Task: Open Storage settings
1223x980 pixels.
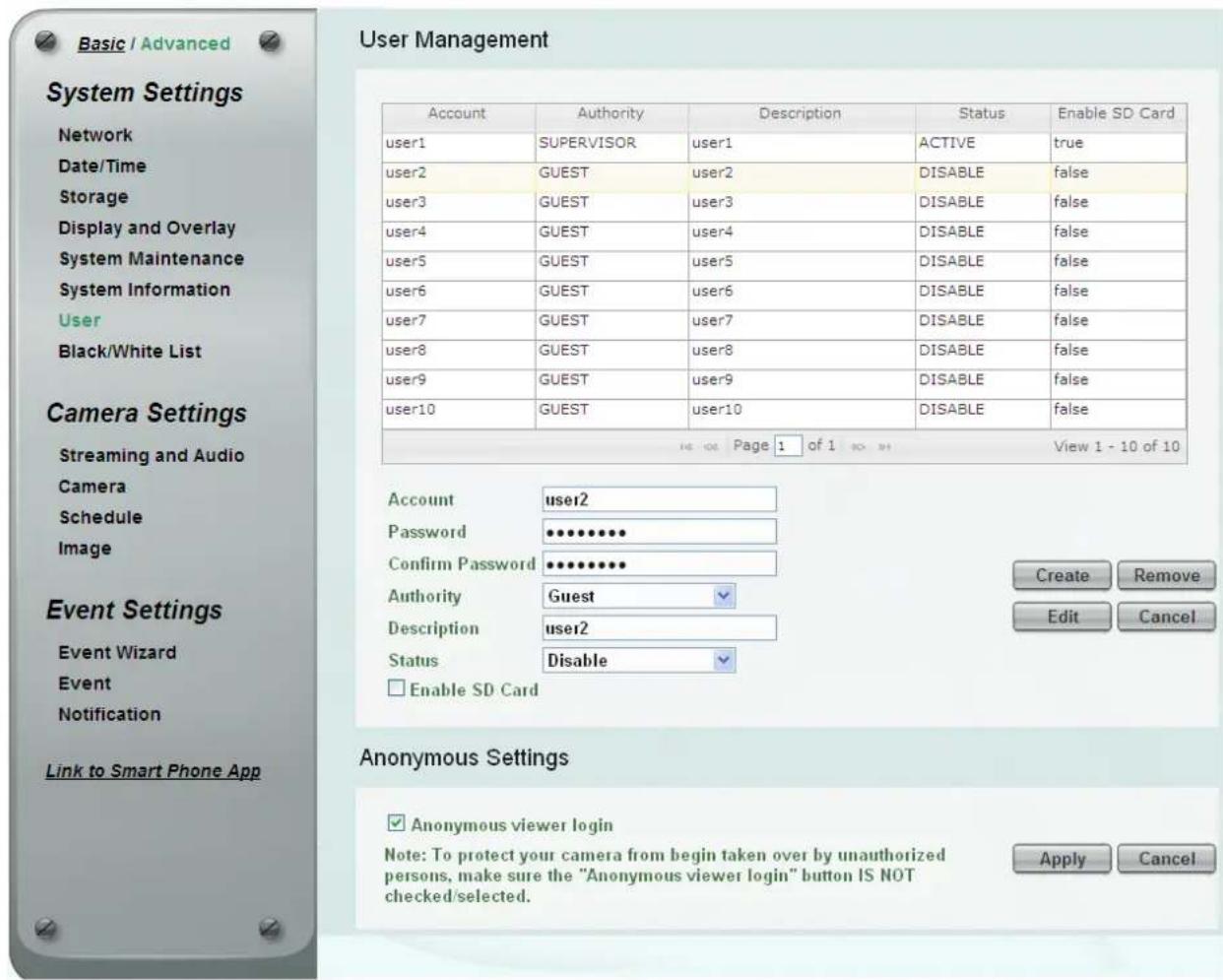Action: point(93,197)
